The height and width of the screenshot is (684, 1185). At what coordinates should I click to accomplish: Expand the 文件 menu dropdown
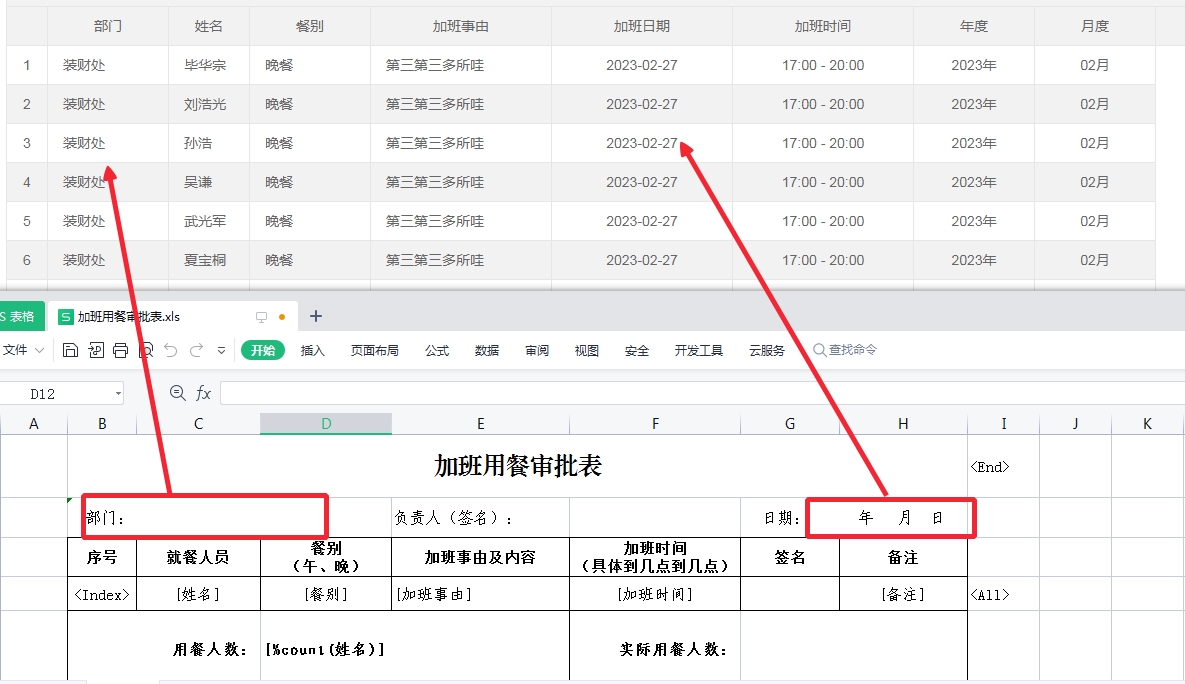24,350
